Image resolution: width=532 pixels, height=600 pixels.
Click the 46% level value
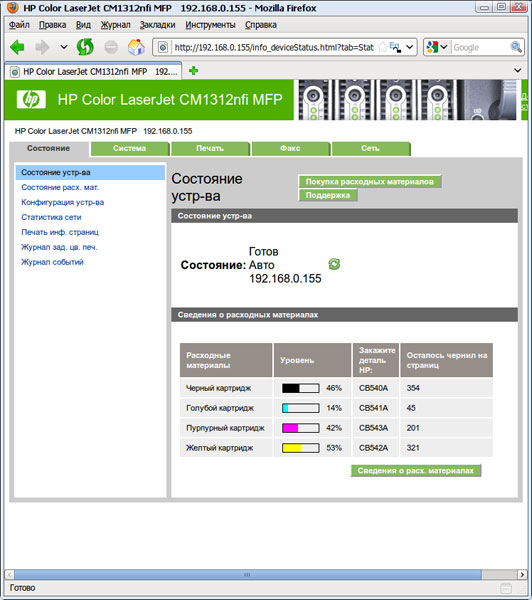tap(334, 388)
